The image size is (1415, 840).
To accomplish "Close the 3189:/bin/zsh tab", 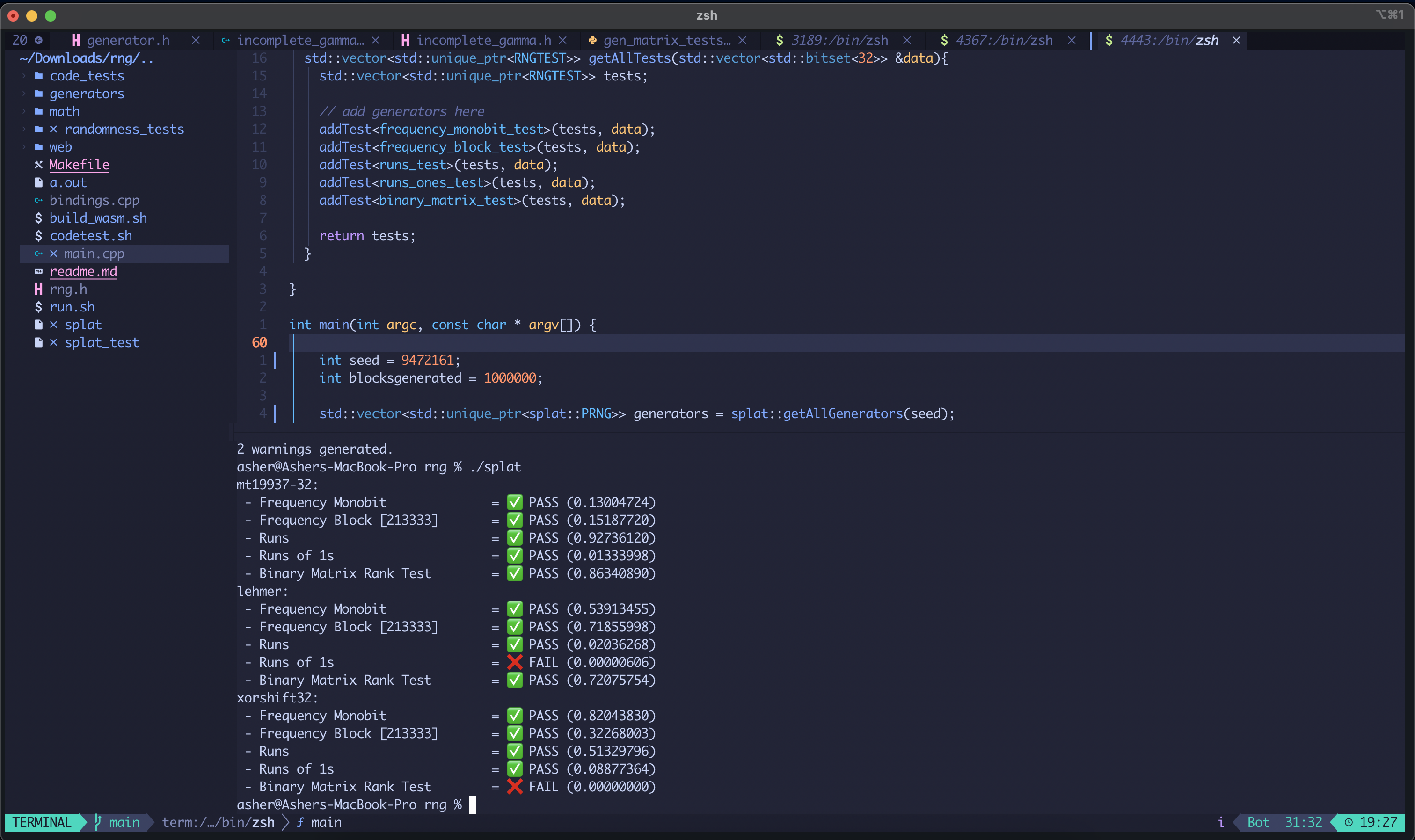I will click(x=906, y=40).
